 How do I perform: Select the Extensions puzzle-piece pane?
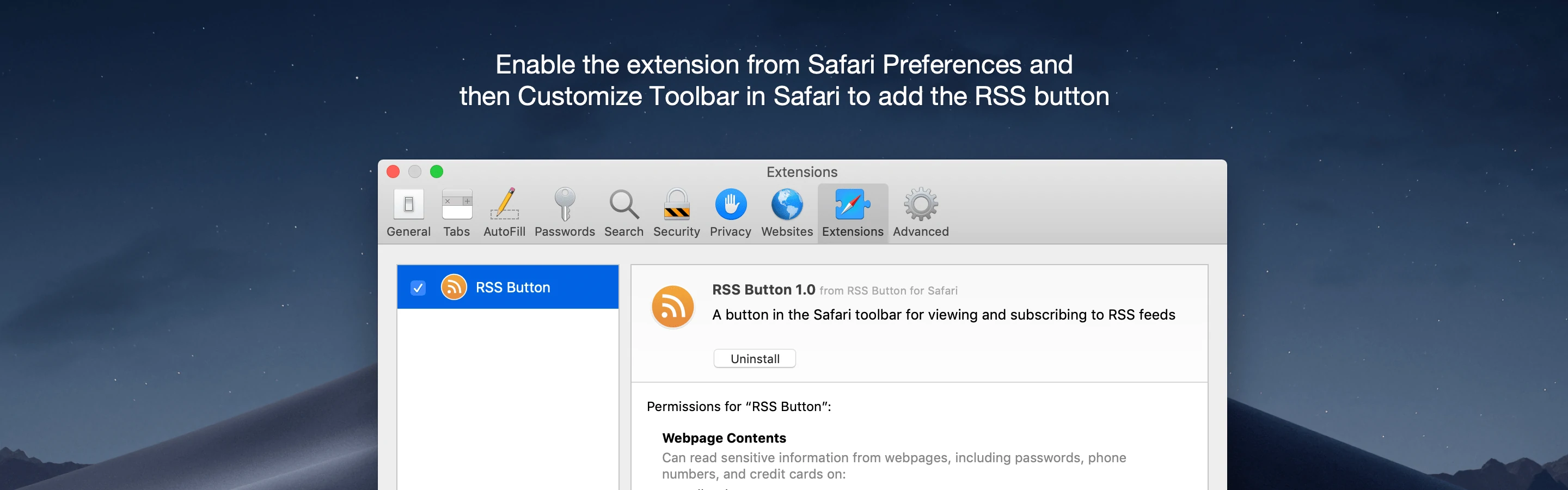(852, 212)
